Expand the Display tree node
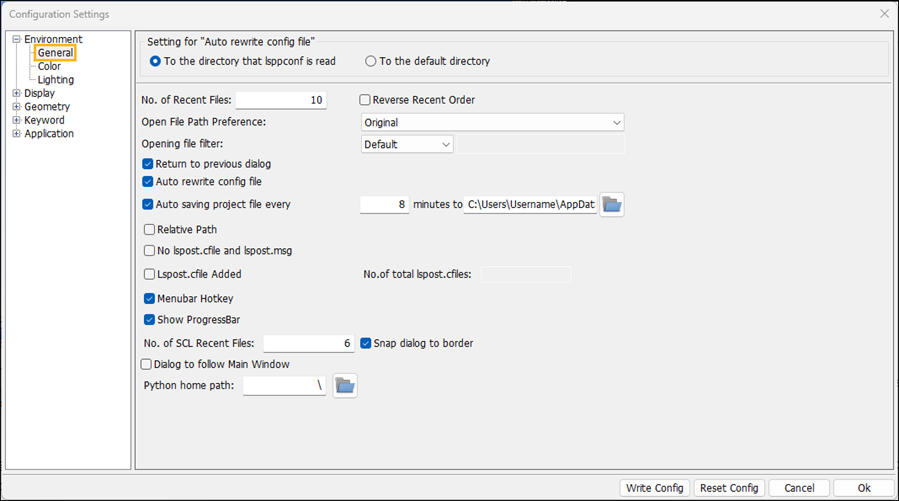The height and width of the screenshot is (501, 899). 16,93
